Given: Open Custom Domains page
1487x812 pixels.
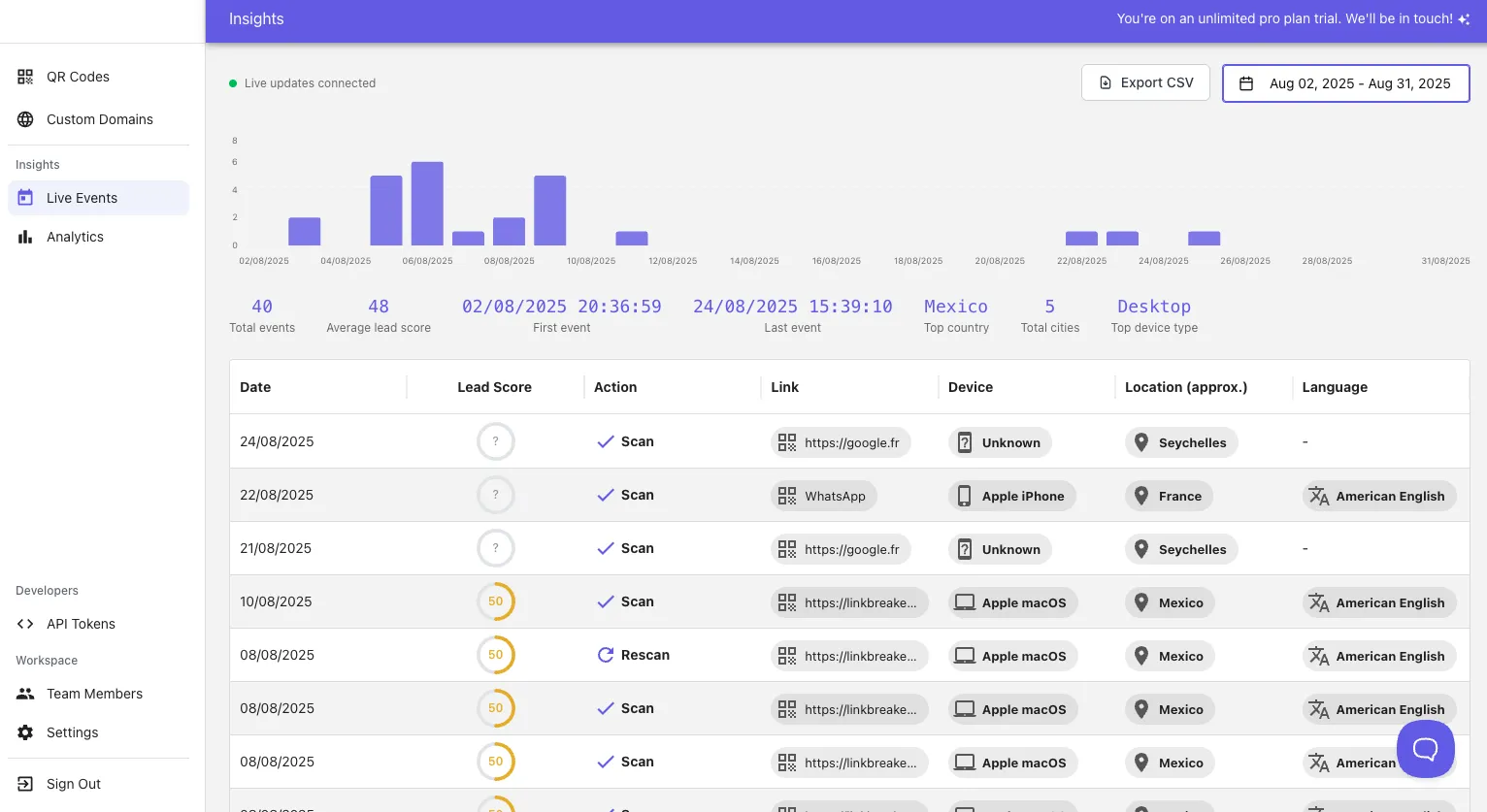Looking at the screenshot, I should (98, 119).
